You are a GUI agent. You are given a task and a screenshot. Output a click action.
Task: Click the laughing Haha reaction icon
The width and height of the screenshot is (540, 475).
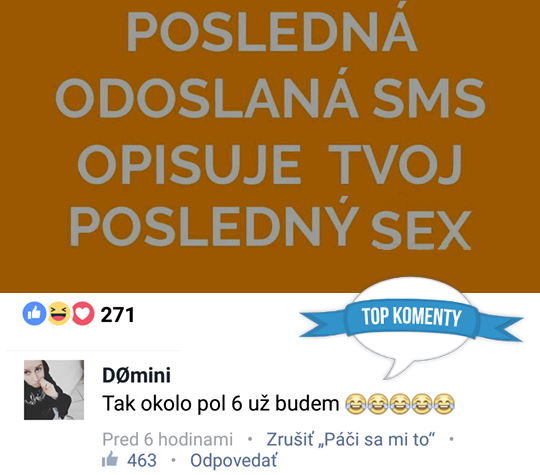point(59,314)
